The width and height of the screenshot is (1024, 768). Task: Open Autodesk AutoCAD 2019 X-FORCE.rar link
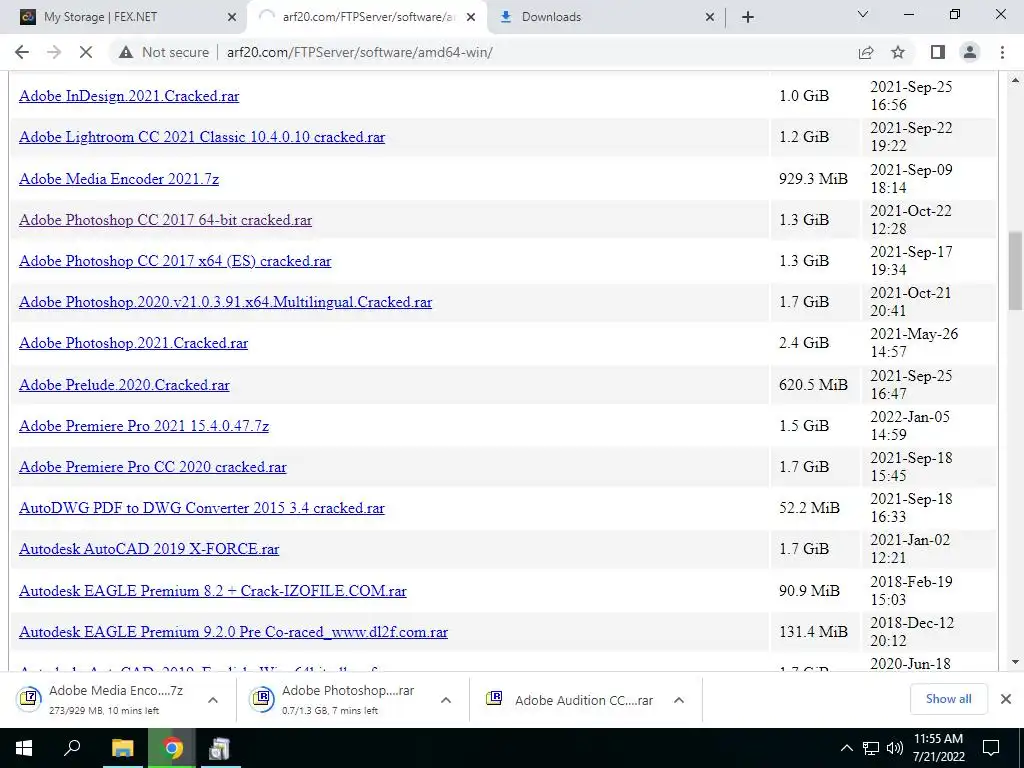tap(149, 550)
